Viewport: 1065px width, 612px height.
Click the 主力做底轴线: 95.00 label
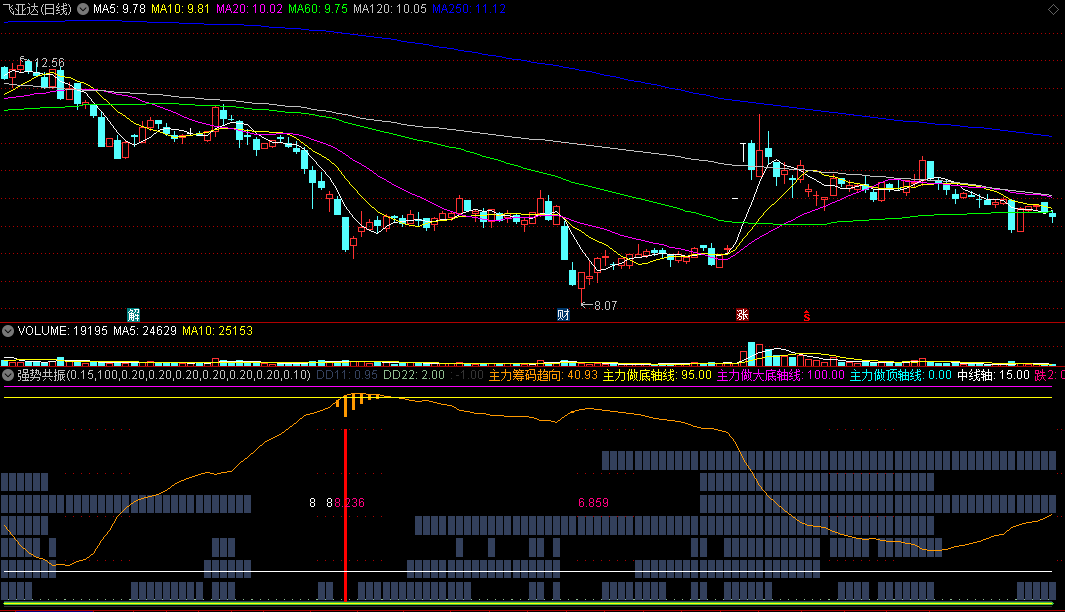point(657,375)
